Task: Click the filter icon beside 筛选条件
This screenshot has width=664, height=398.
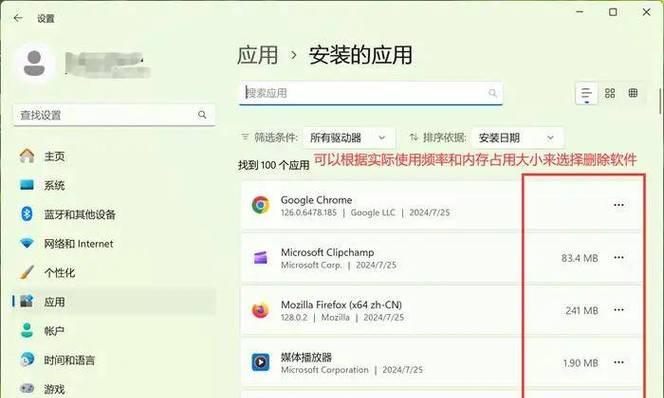Action: (x=245, y=137)
